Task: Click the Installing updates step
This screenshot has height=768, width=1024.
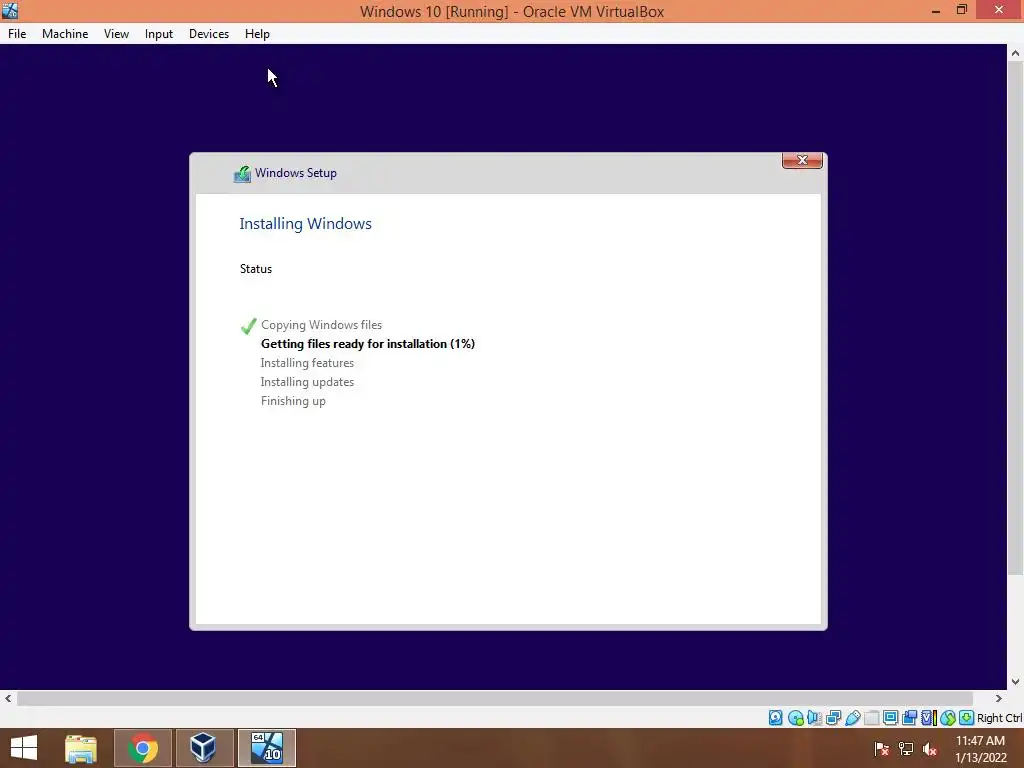Action: click(x=307, y=381)
